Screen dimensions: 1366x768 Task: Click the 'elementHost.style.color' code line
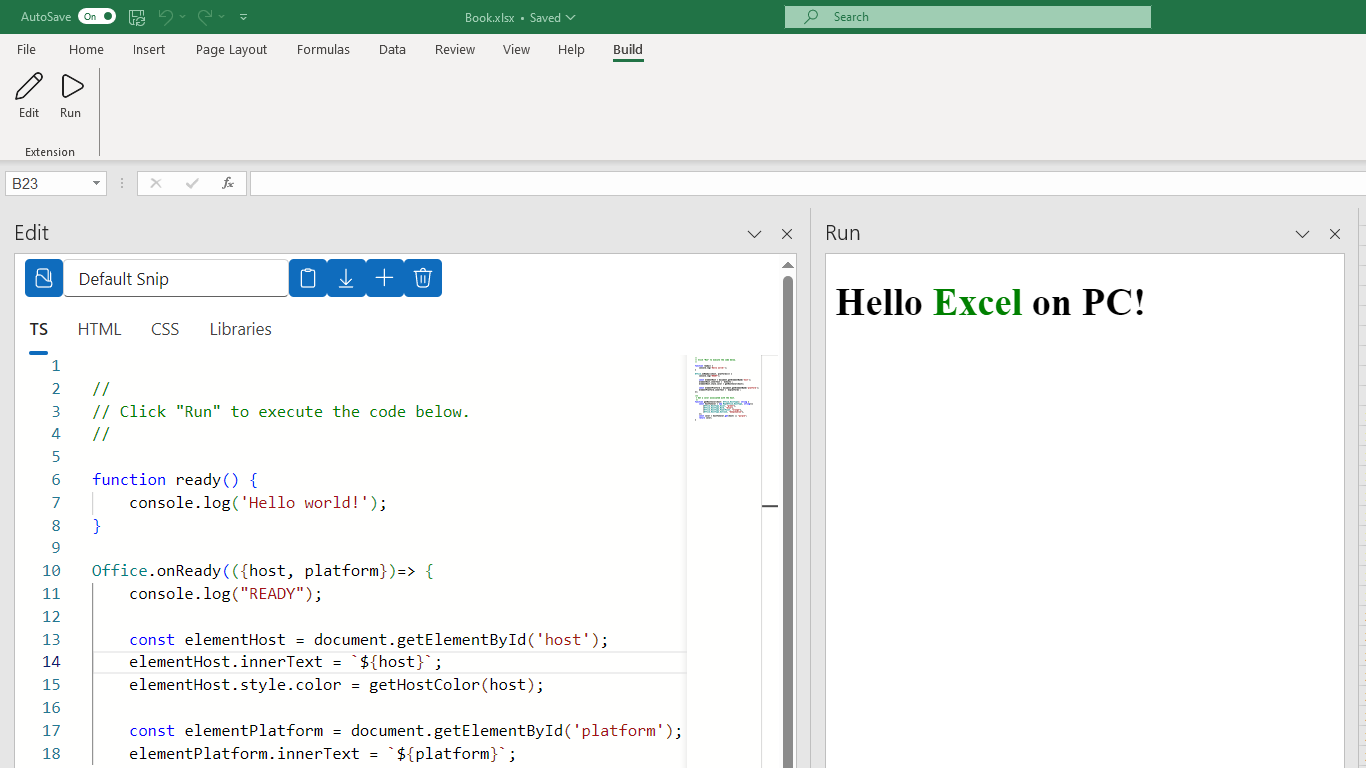[337, 685]
